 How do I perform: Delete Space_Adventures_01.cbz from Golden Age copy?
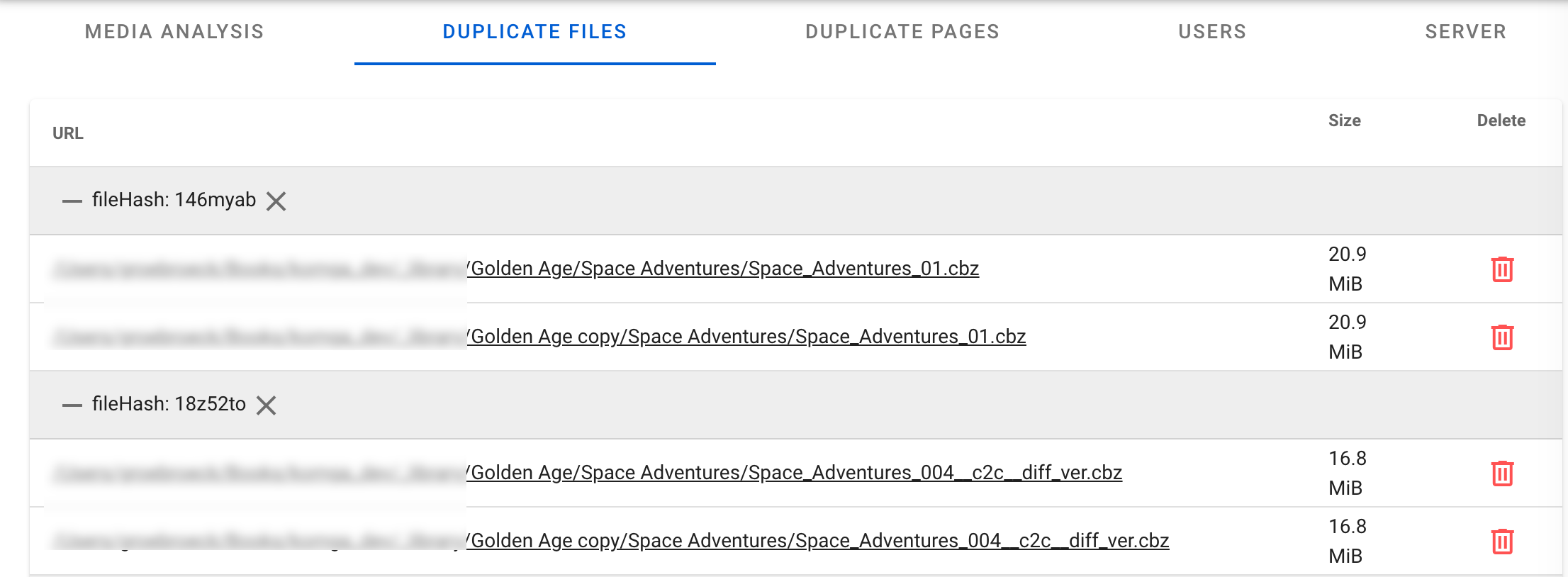[x=1503, y=338]
